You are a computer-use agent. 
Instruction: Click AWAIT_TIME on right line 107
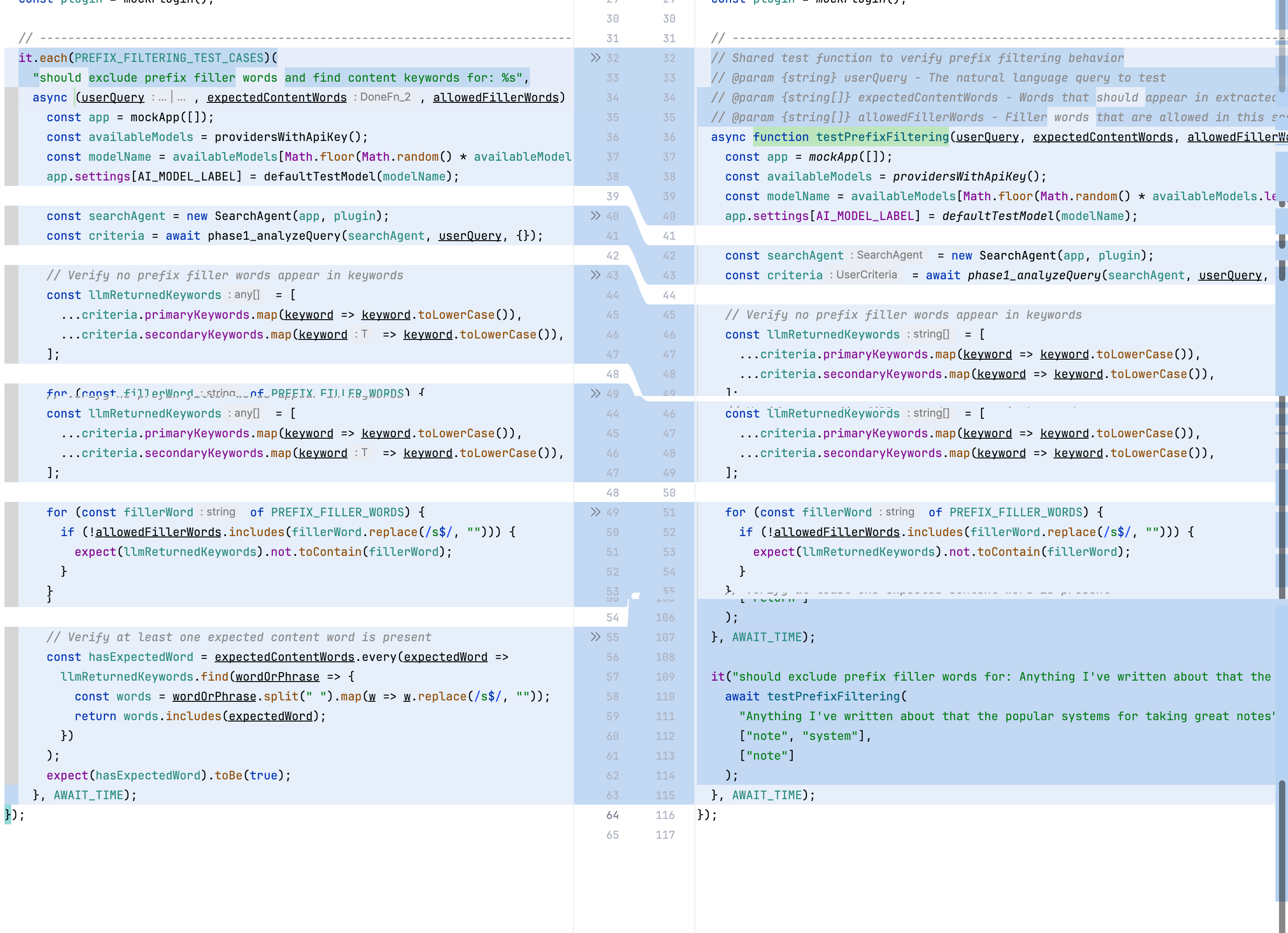point(766,637)
